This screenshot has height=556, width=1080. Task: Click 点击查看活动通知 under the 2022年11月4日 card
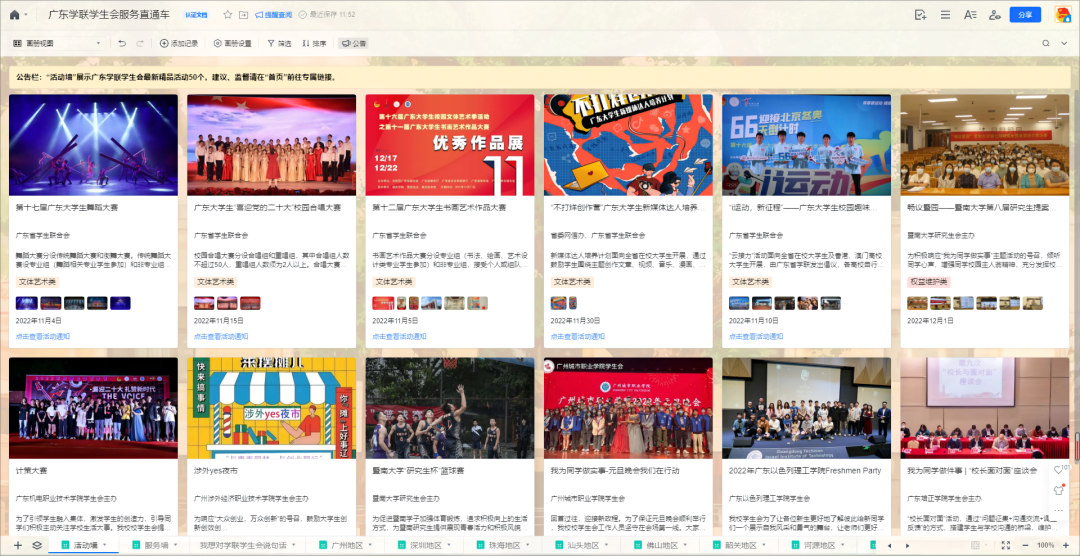43,337
